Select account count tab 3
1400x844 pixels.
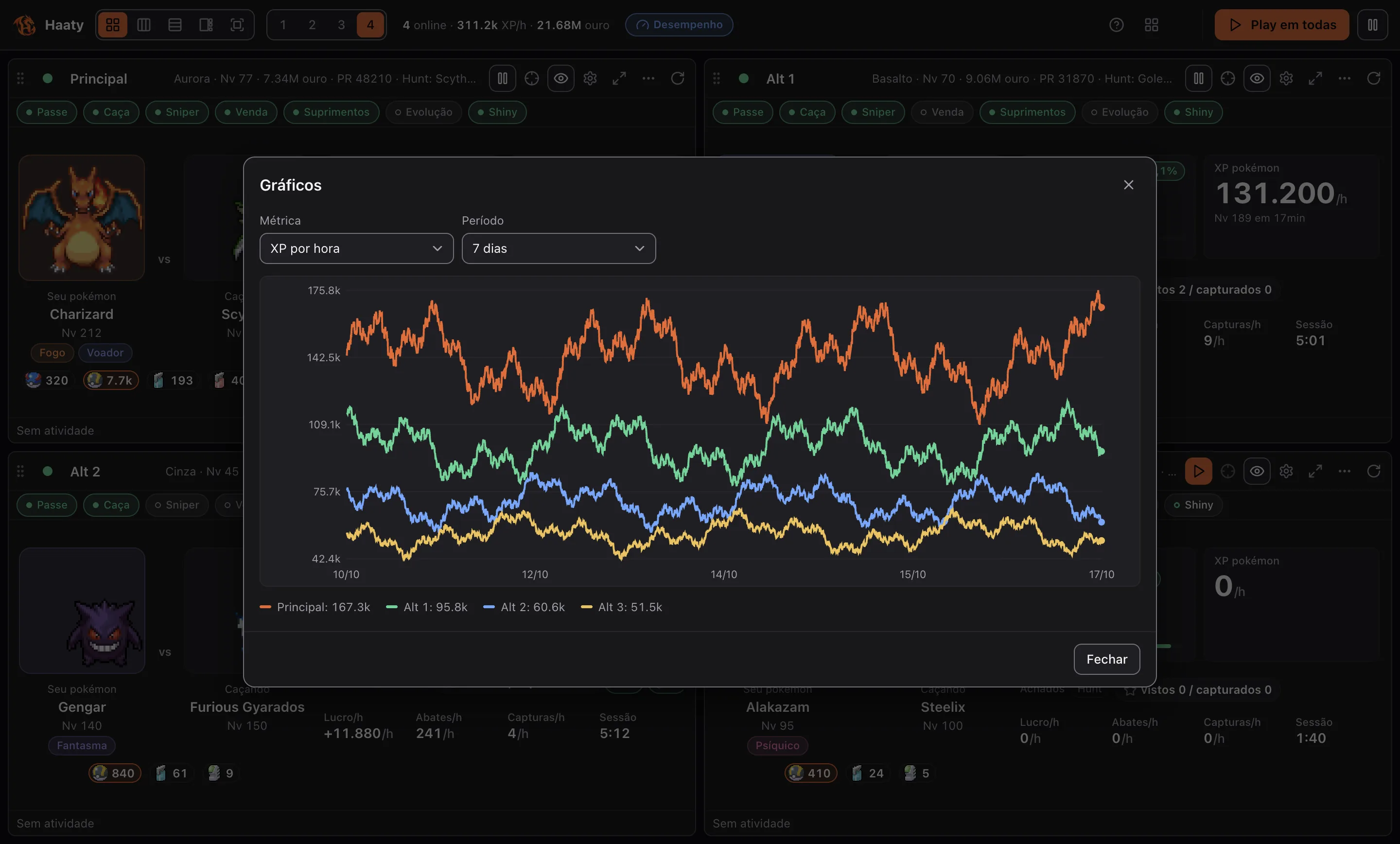341,25
